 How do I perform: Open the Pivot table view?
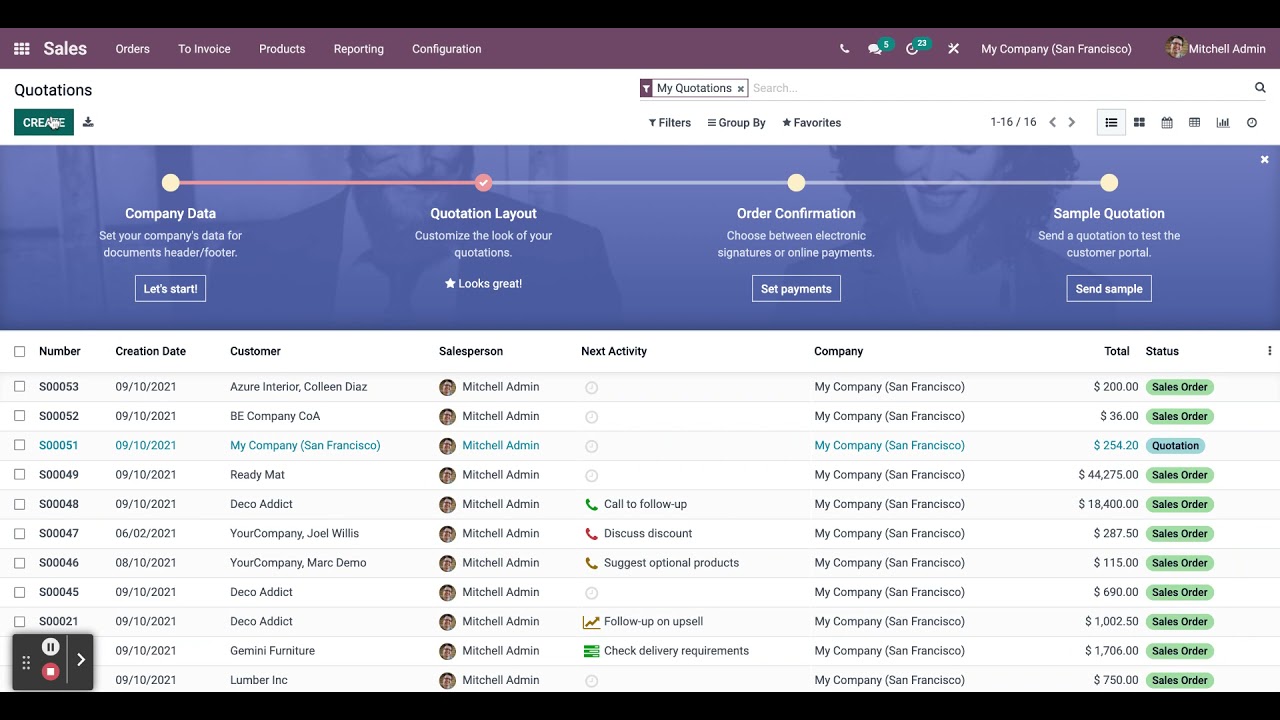point(1194,122)
